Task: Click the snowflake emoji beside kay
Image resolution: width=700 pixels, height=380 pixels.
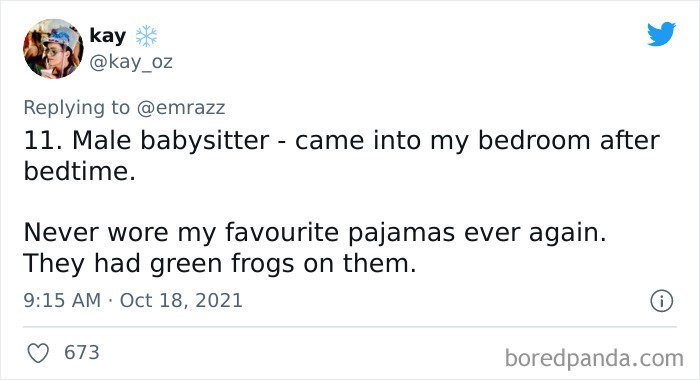Action: pyautogui.click(x=146, y=36)
